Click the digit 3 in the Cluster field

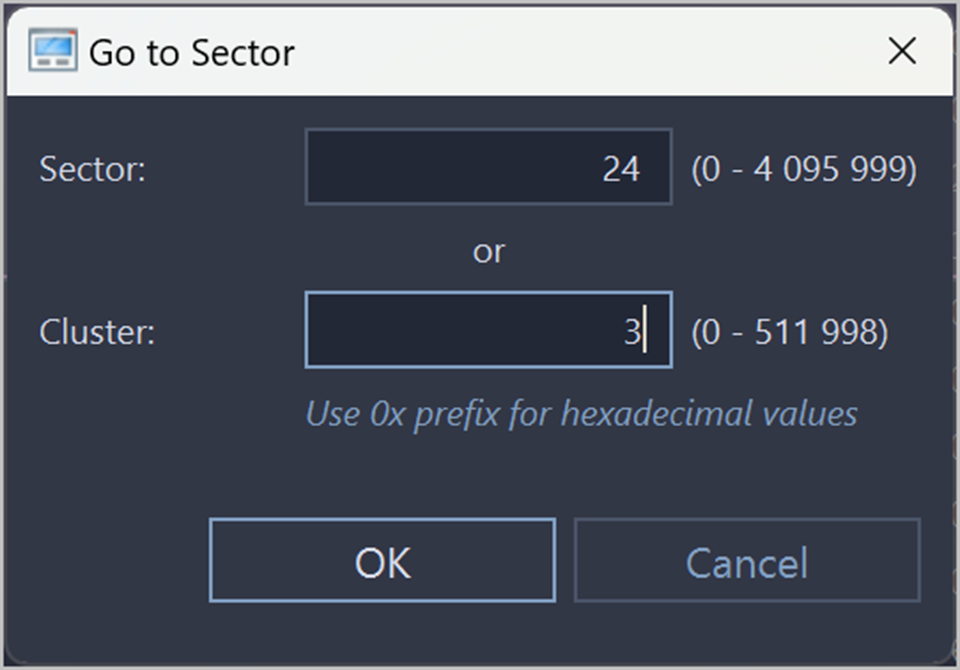[631, 332]
